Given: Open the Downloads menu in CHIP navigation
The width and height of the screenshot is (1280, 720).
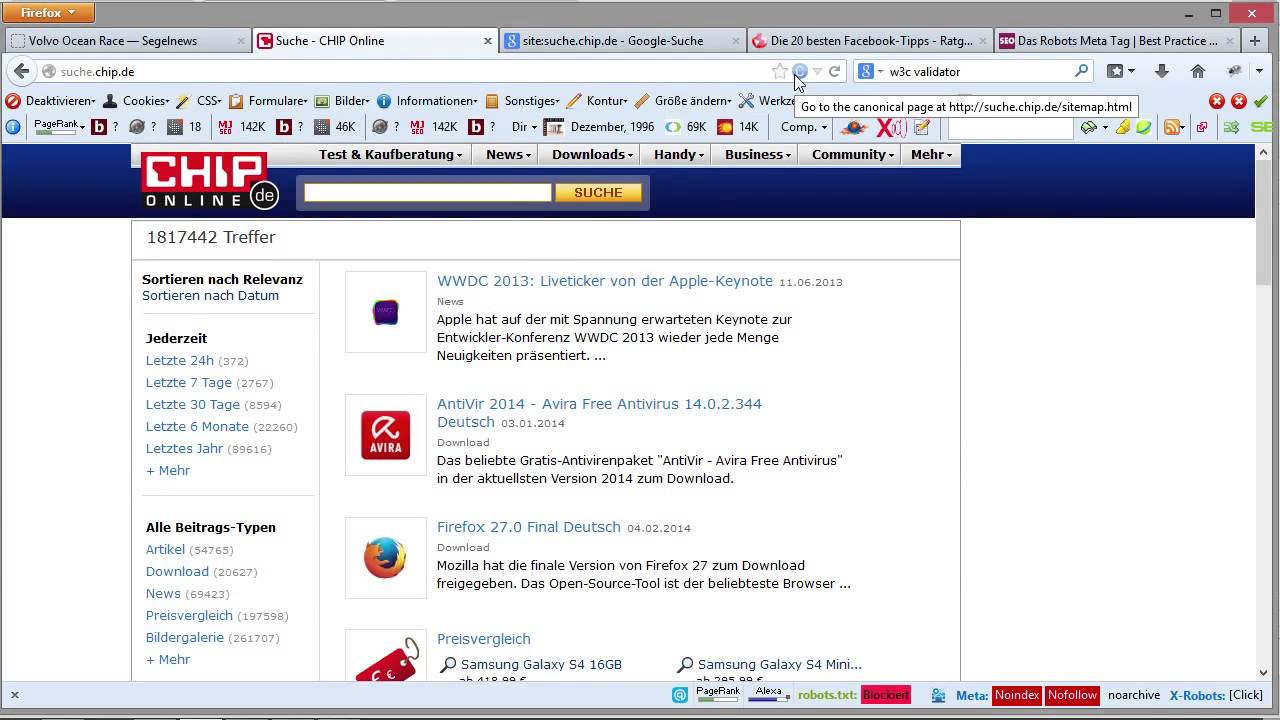Looking at the screenshot, I should [593, 154].
